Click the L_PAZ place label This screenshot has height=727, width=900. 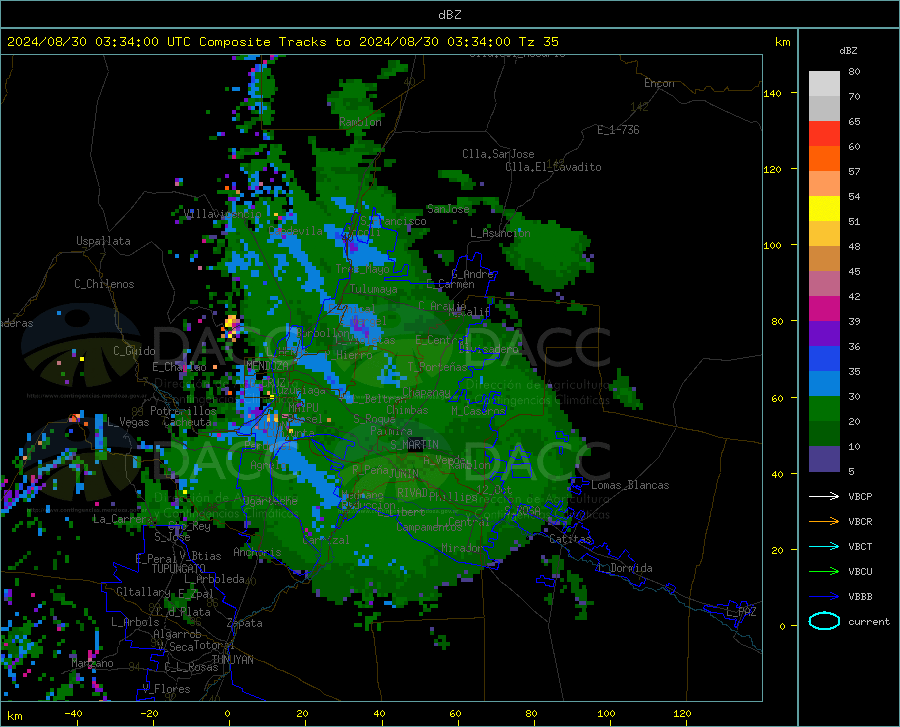tap(741, 612)
